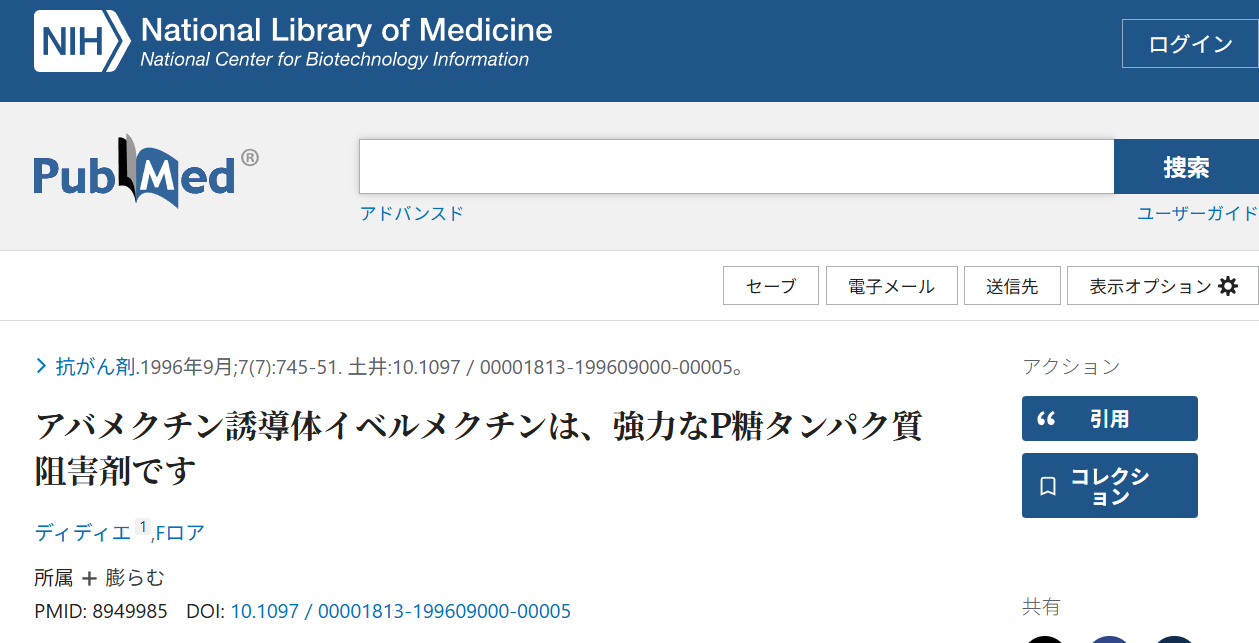This screenshot has height=643, width=1259.
Task: Click the 電子メール email button
Action: click(x=891, y=286)
